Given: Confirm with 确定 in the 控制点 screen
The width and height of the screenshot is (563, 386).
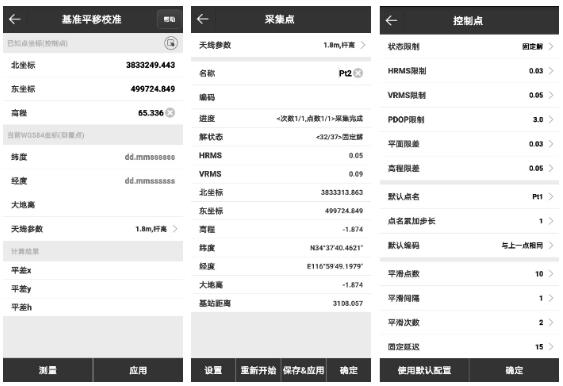Looking at the screenshot, I should (514, 370).
